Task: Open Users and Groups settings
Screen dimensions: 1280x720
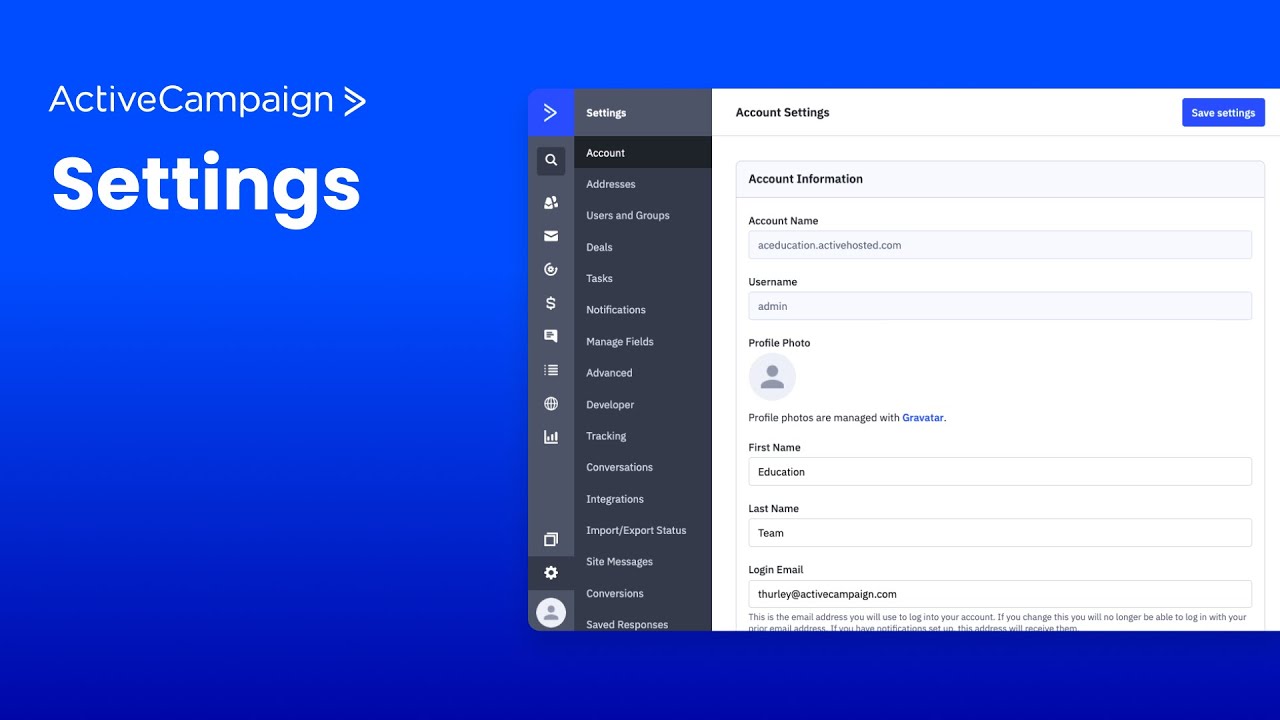Action: point(643,216)
